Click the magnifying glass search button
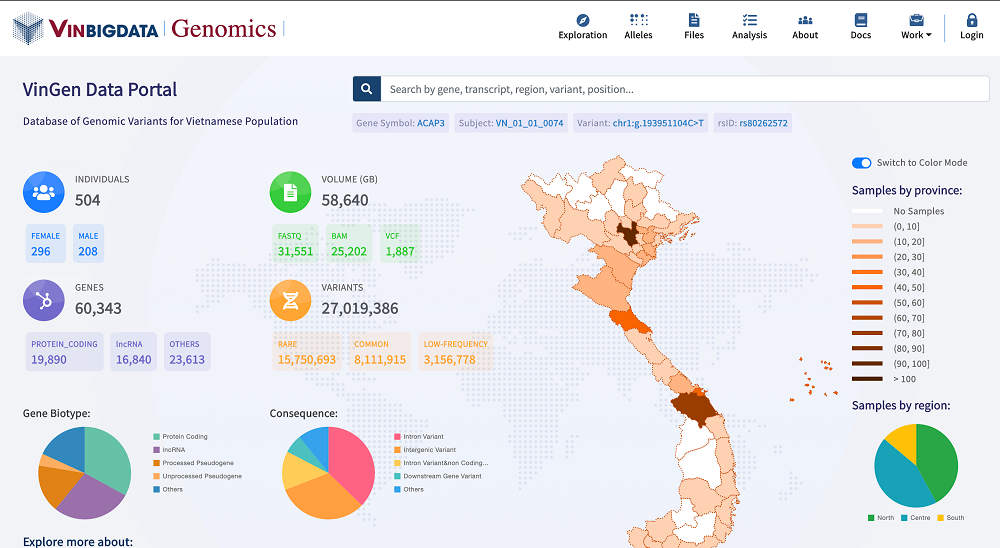The height and width of the screenshot is (548, 1000). point(366,89)
